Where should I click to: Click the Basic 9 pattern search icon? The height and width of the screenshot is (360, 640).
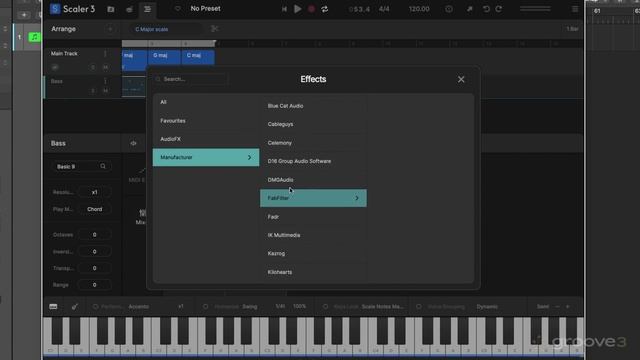coord(103,167)
